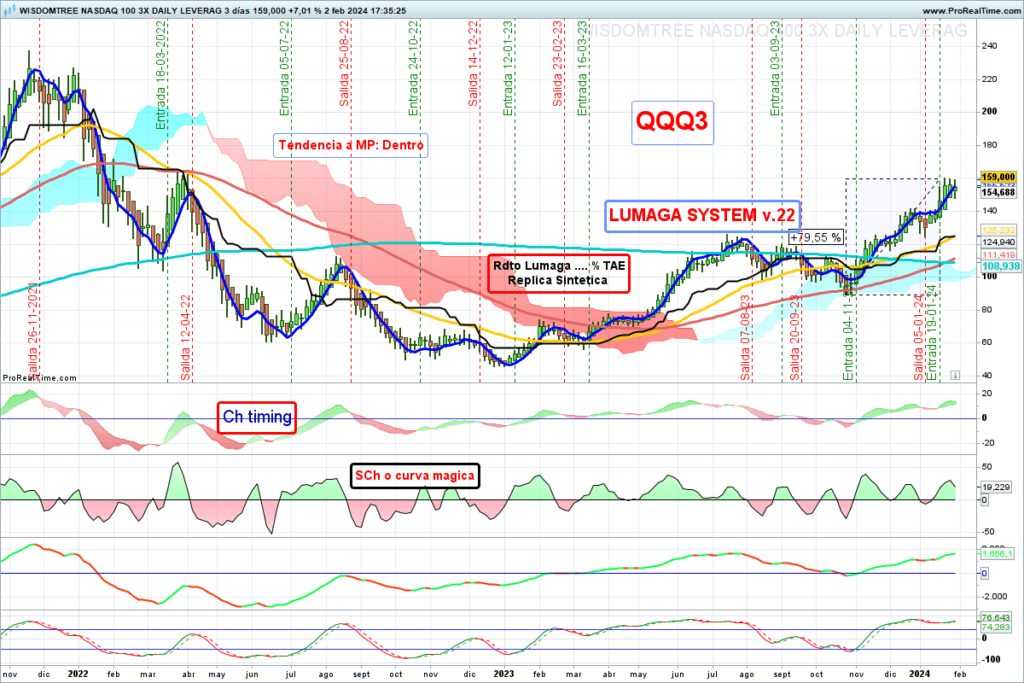This screenshot has height=683, width=1024.
Task: Click the 76,643 oscillator value
Action: 996,618
